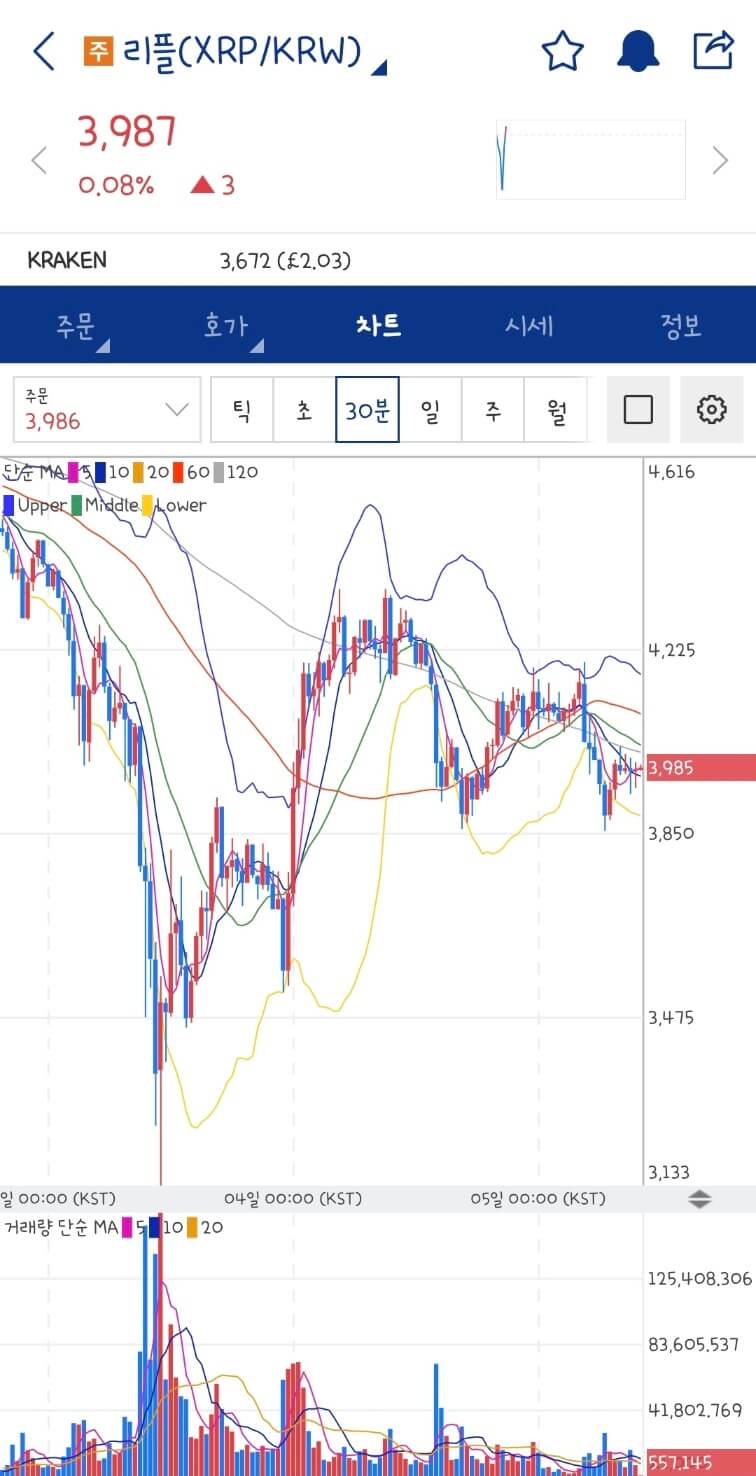This screenshot has height=1476, width=756.
Task: Show previous coin with left chevron
Action: [39, 161]
